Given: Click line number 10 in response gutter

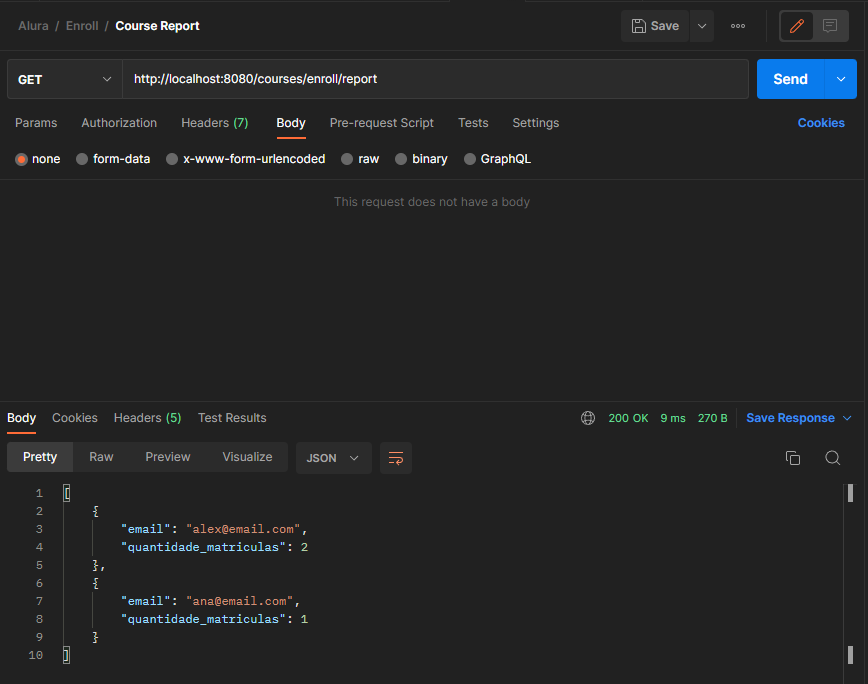Looking at the screenshot, I should click(x=35, y=655).
